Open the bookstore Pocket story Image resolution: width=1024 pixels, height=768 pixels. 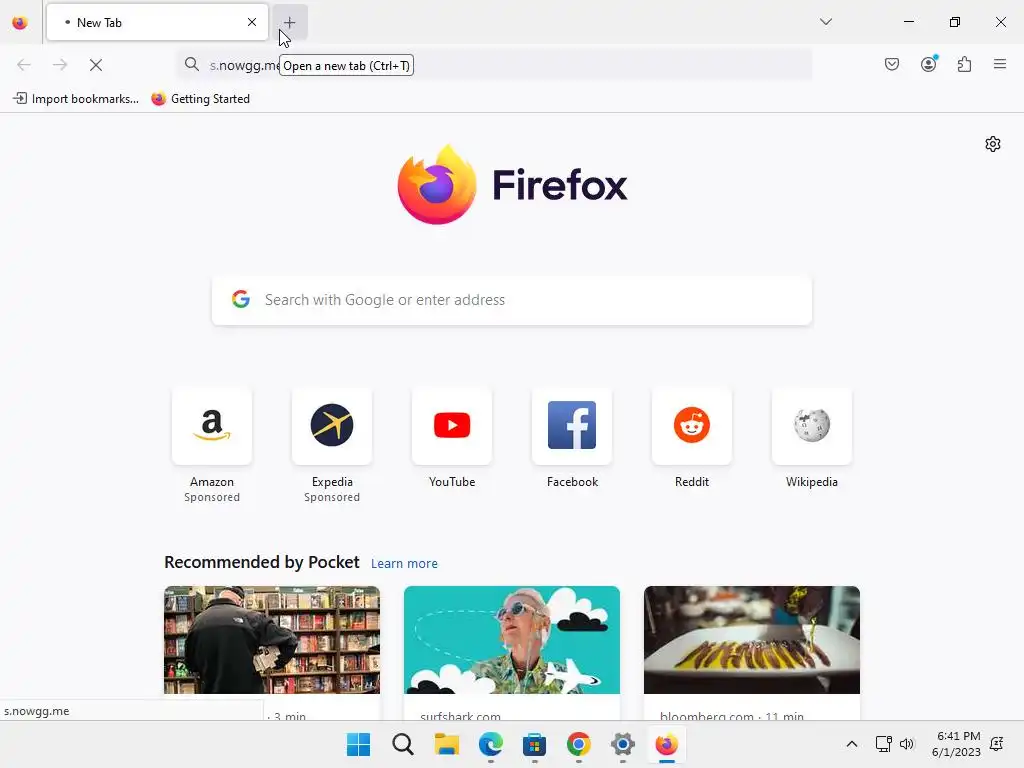pyautogui.click(x=272, y=640)
